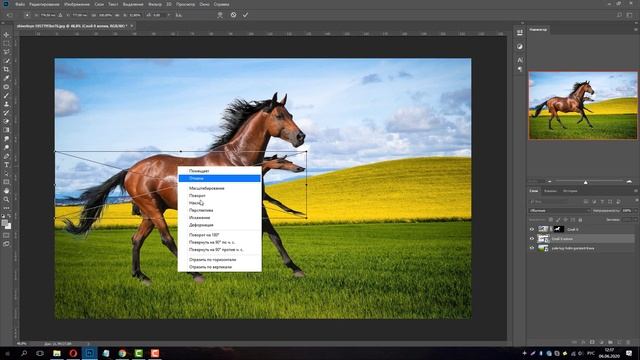The image size is (640, 360).
Task: Toggle type layer filter in Layers panel
Action: coord(602,202)
